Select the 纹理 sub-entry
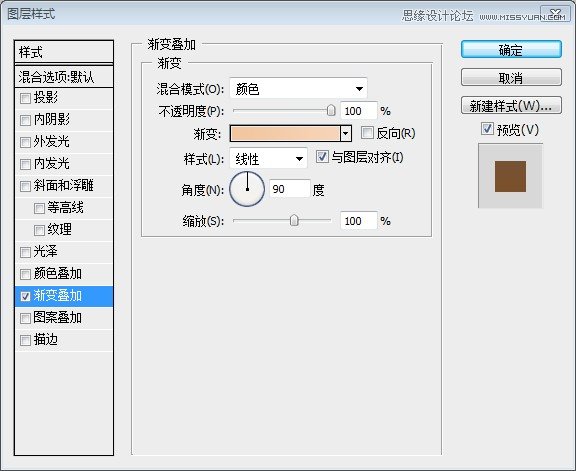 pyautogui.click(x=64, y=230)
